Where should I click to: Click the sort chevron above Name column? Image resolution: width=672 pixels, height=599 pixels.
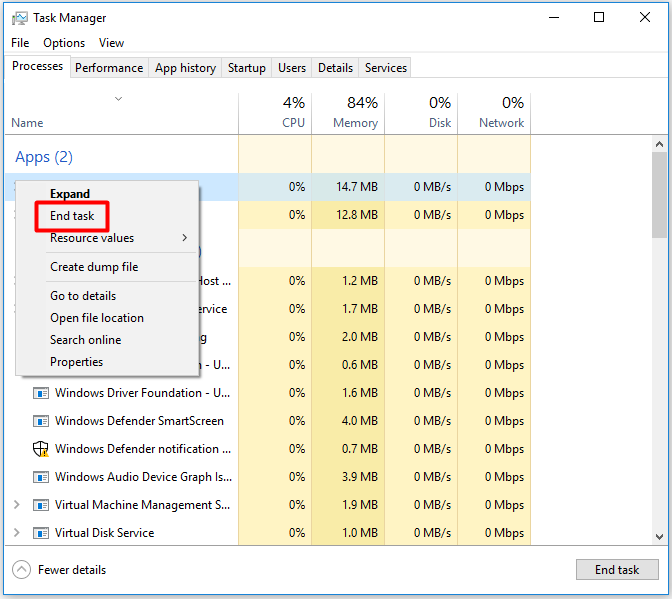(x=119, y=99)
